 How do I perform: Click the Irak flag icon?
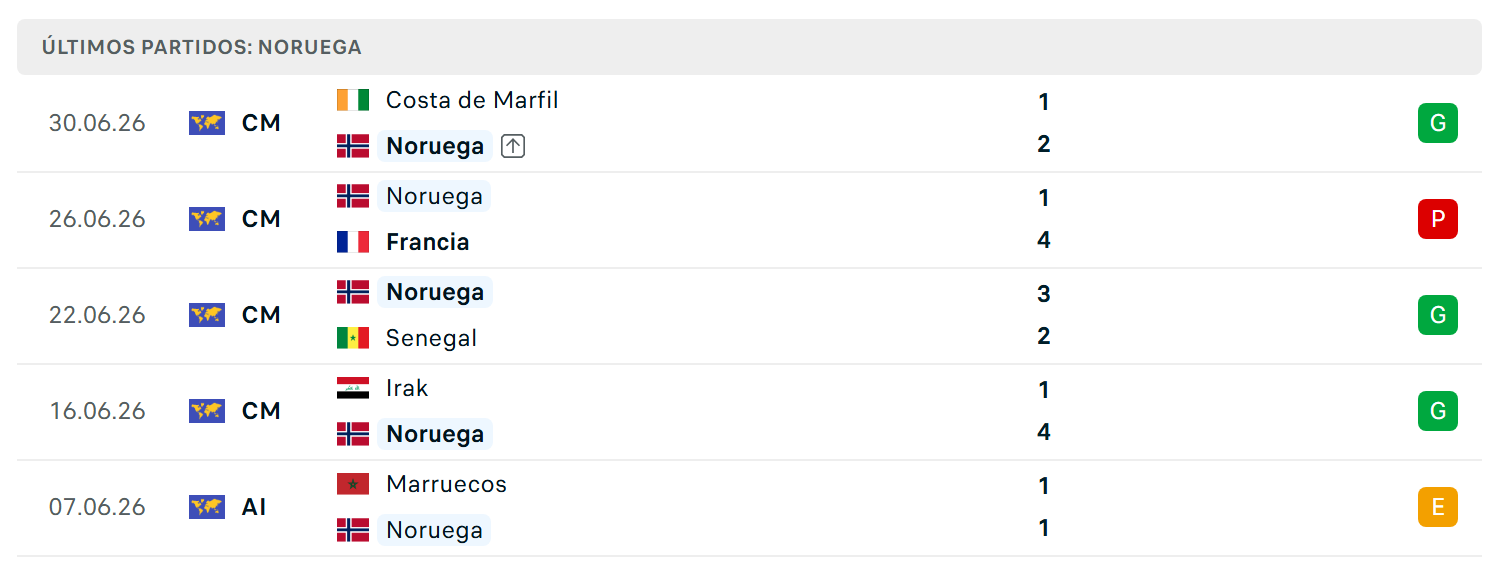[353, 388]
